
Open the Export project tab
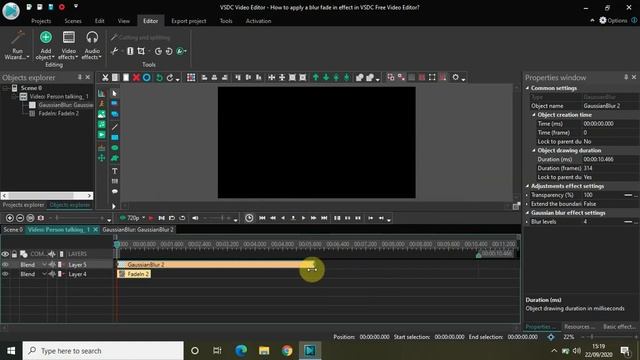click(189, 21)
